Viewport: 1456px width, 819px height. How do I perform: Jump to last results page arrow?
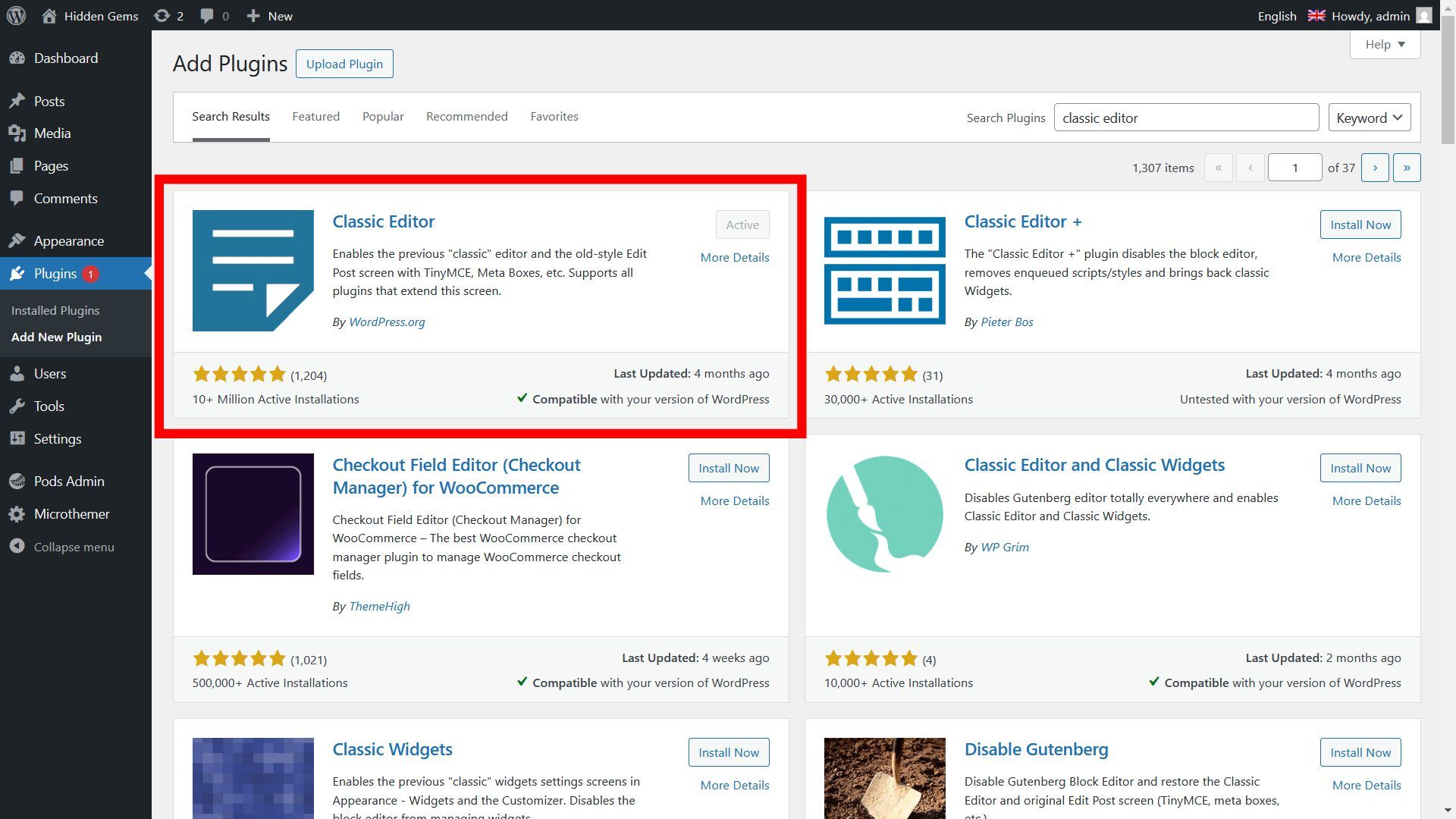[x=1406, y=168]
